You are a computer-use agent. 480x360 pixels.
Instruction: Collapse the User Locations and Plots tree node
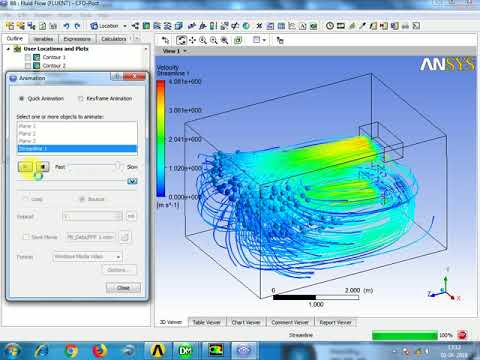pos(8,49)
